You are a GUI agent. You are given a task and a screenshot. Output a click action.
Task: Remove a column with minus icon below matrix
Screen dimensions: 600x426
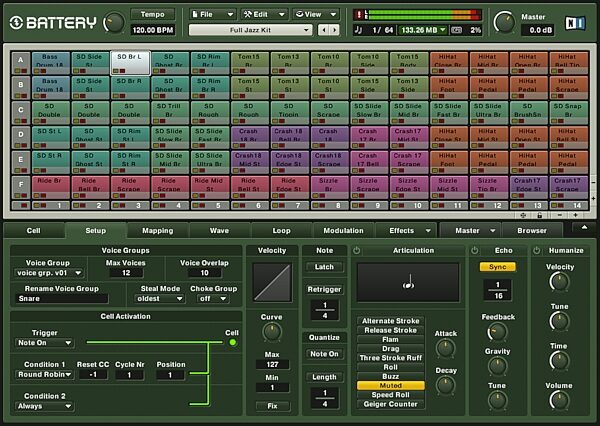point(559,215)
